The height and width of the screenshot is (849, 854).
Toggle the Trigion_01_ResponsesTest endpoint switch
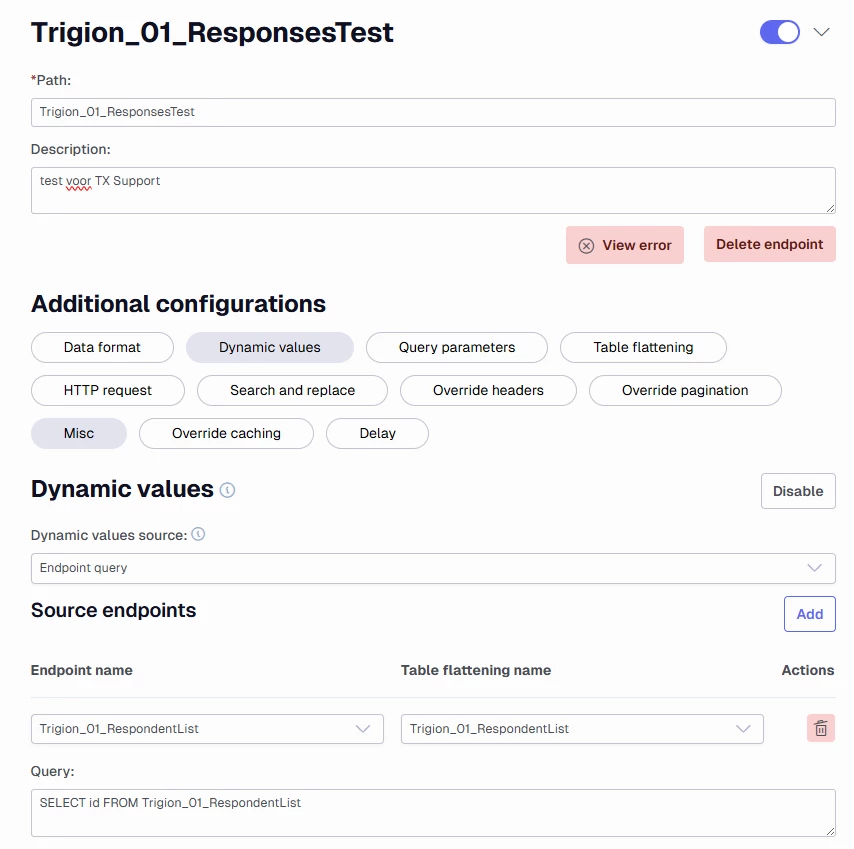coord(779,32)
